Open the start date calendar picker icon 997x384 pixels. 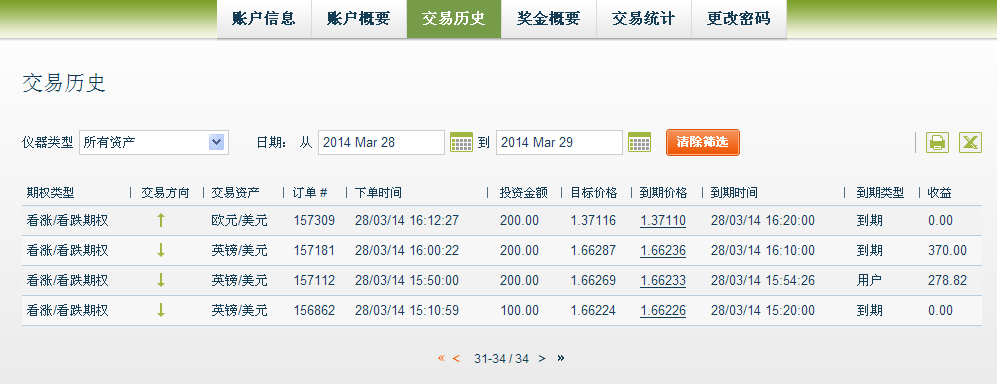[x=461, y=142]
